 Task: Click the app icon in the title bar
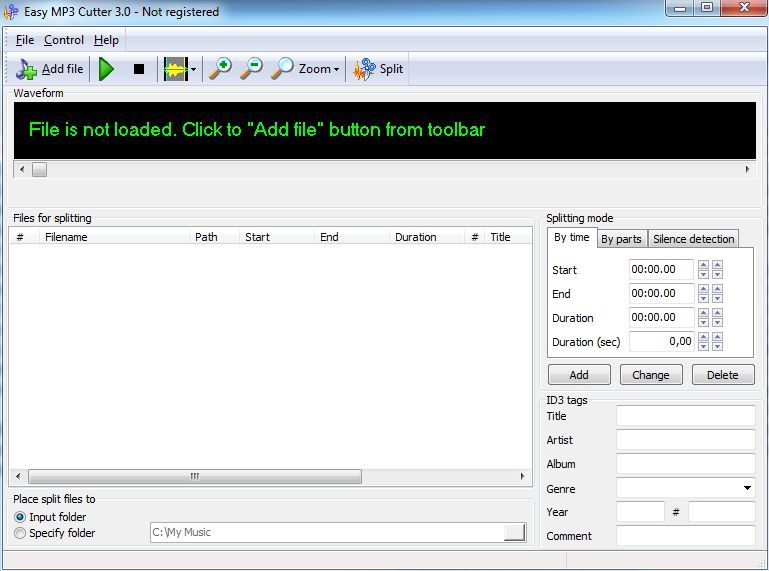point(11,12)
